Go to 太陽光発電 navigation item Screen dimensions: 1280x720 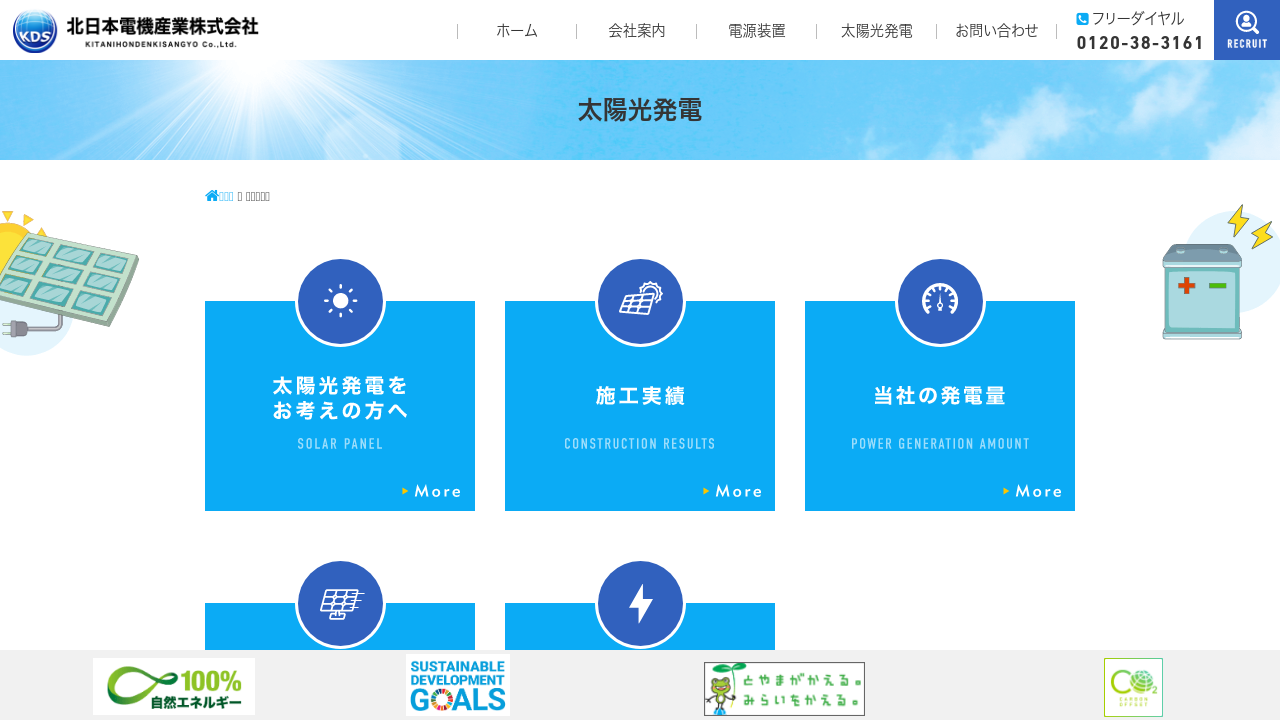coord(877,31)
